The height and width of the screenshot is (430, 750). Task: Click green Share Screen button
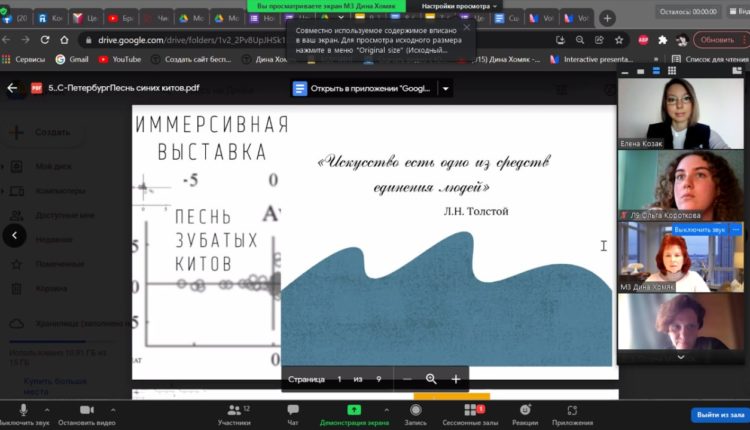(354, 415)
